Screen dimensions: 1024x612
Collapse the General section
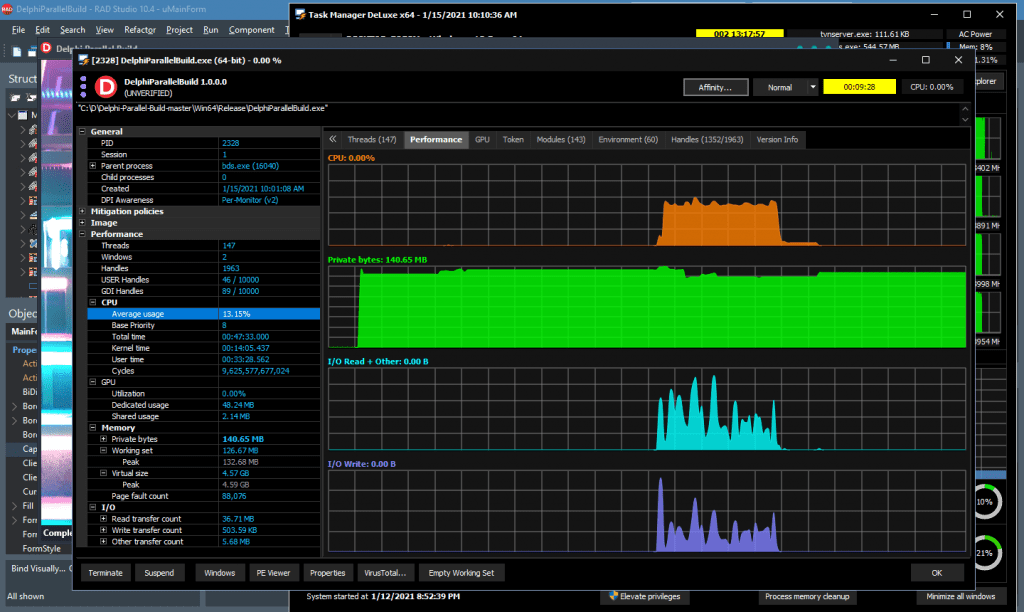tap(82, 131)
